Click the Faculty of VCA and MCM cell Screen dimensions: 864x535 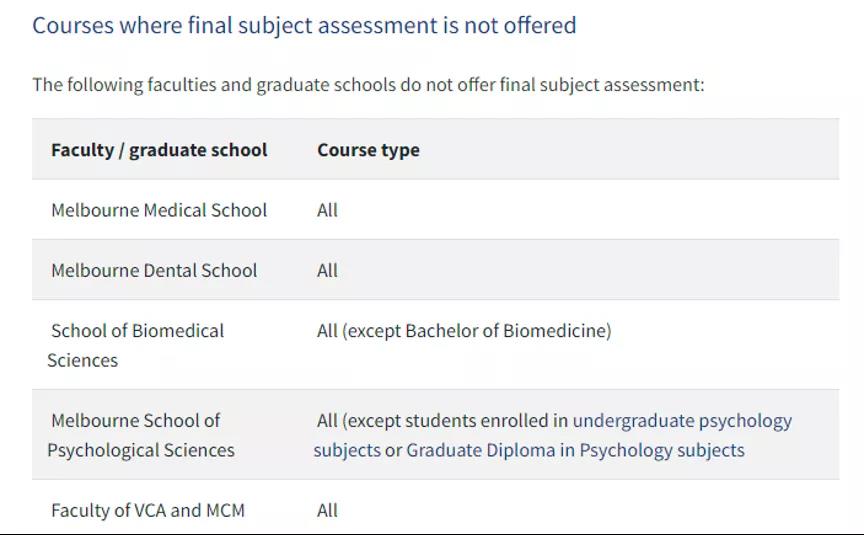coord(148,510)
